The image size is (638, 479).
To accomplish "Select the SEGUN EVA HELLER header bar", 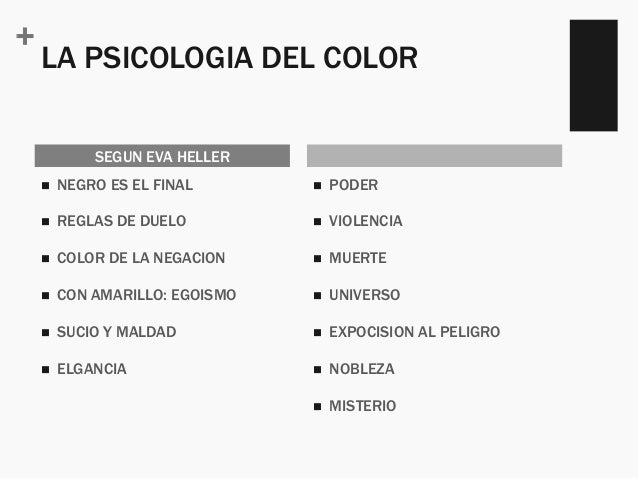I will (x=162, y=156).
